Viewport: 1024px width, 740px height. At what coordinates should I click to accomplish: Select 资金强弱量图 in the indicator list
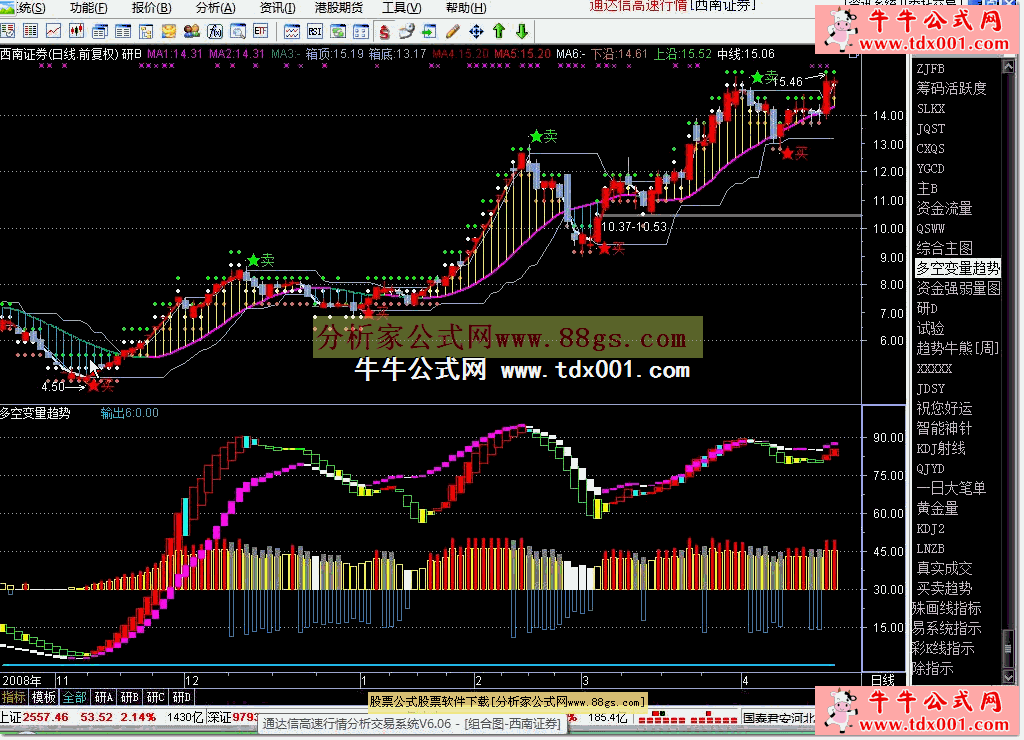click(958, 288)
